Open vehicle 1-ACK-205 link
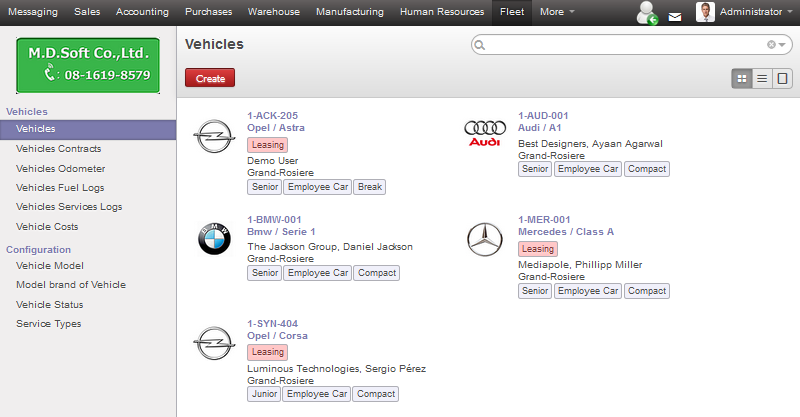Viewport: 800px width, 417px height. 272,116
